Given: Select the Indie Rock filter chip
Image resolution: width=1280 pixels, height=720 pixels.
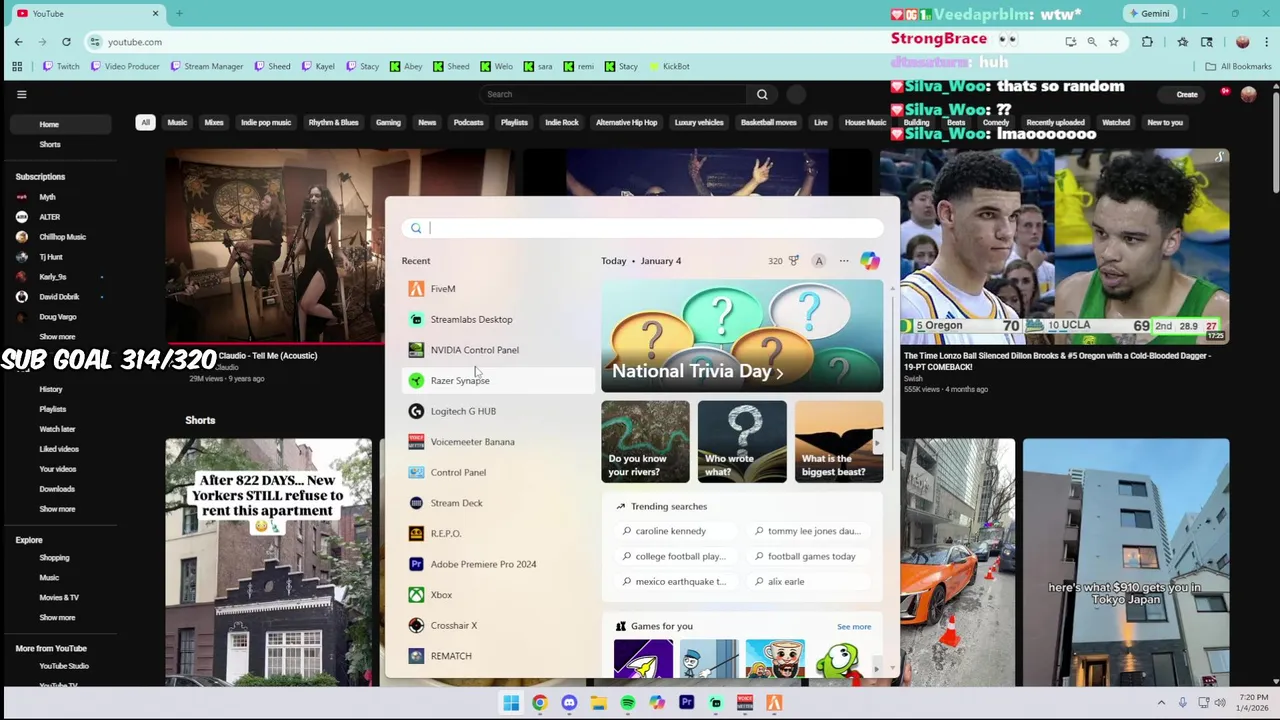Looking at the screenshot, I should pos(562,122).
